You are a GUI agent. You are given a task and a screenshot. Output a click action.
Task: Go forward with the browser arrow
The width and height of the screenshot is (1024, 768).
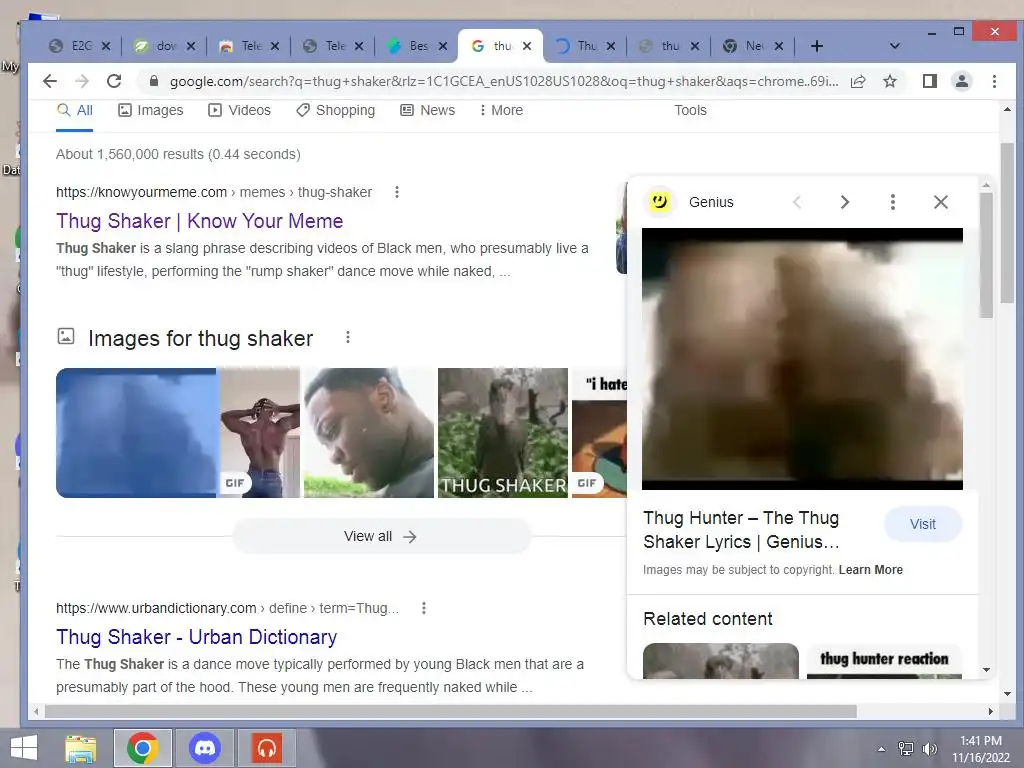click(82, 81)
